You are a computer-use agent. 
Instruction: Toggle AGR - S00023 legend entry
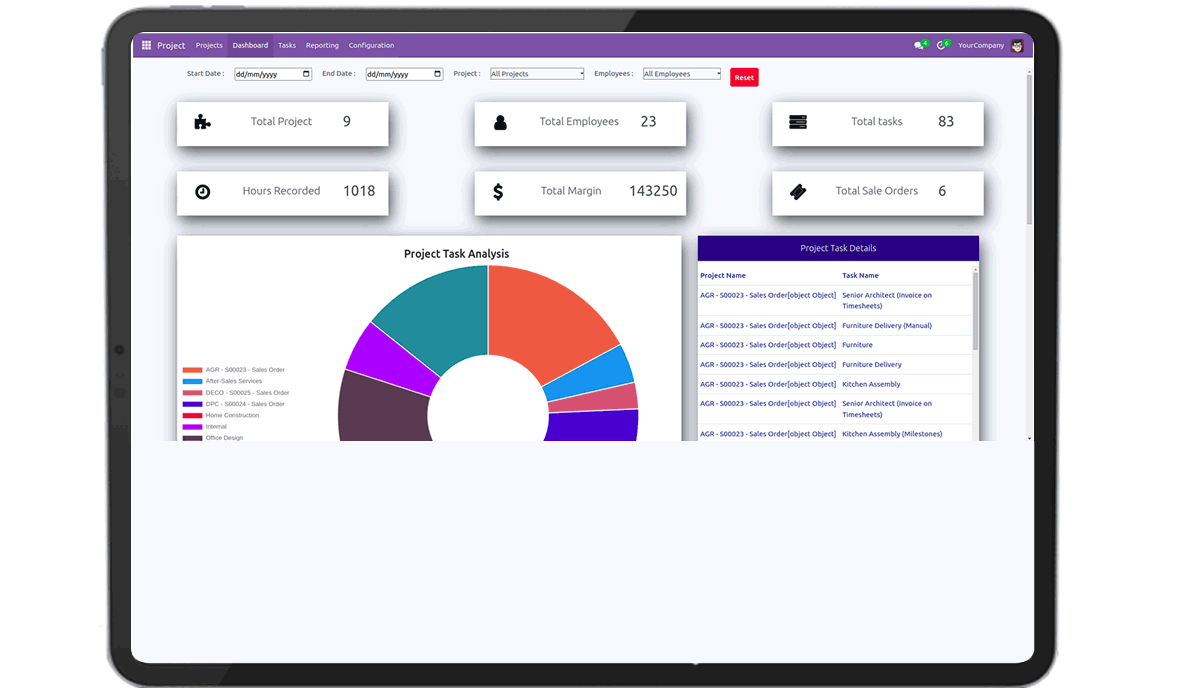coord(234,370)
